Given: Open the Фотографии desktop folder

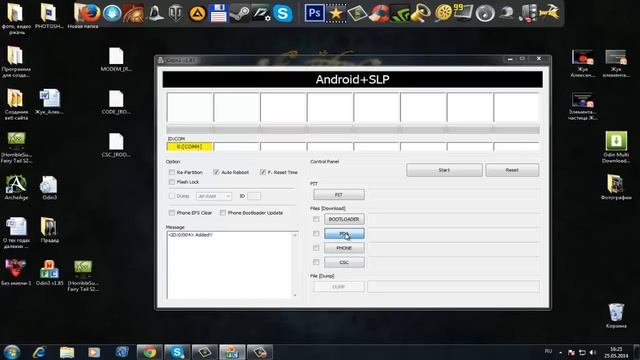Looking at the screenshot, I should [x=616, y=187].
